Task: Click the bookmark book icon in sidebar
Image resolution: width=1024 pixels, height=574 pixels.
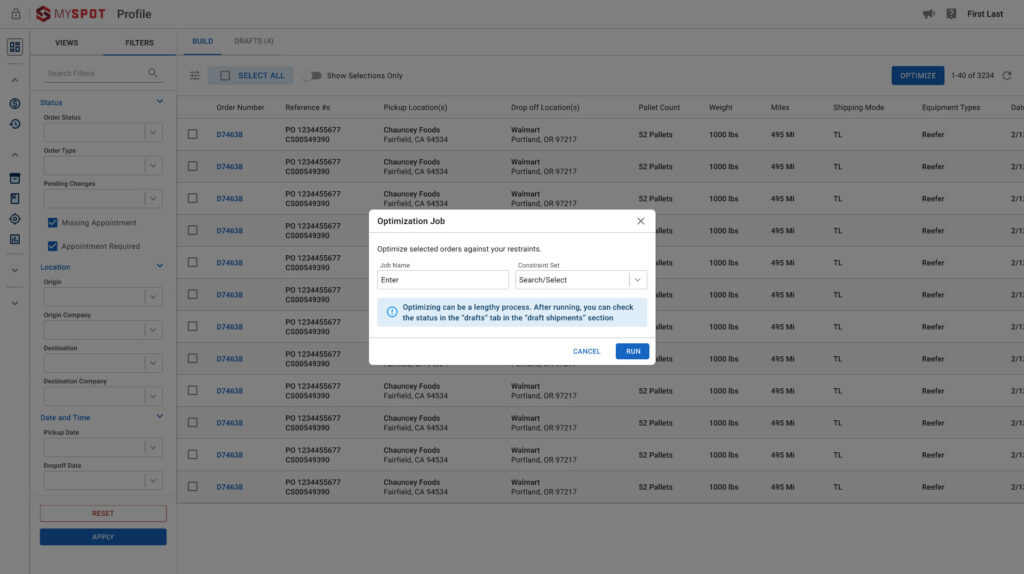Action: [x=14, y=199]
